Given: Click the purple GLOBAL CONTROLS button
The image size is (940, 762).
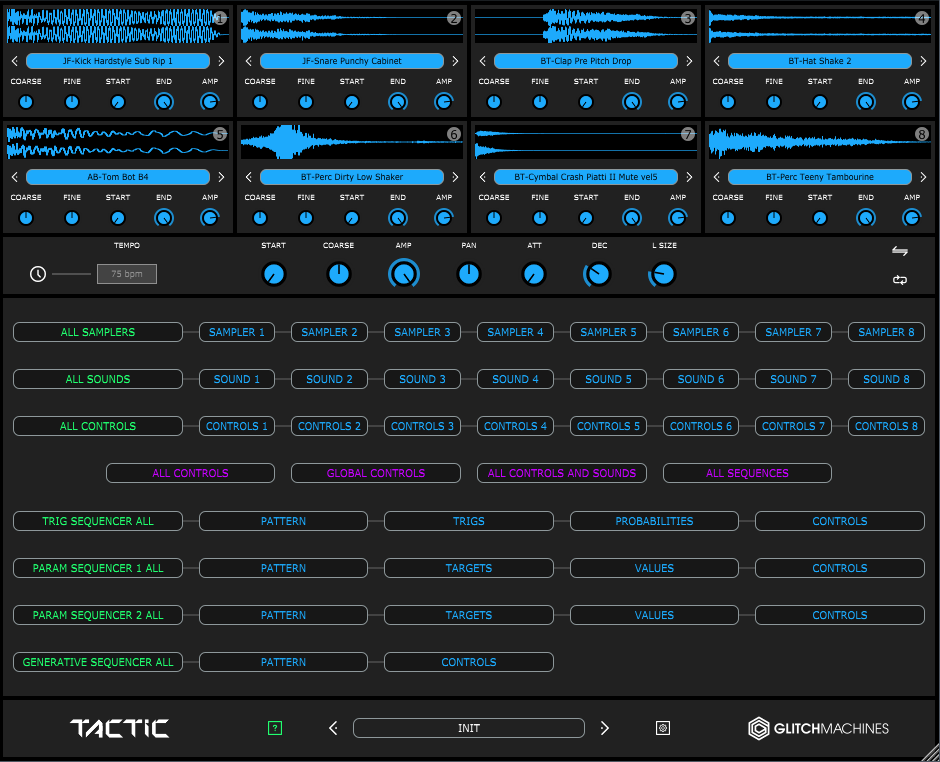Looking at the screenshot, I should click(x=376, y=473).
